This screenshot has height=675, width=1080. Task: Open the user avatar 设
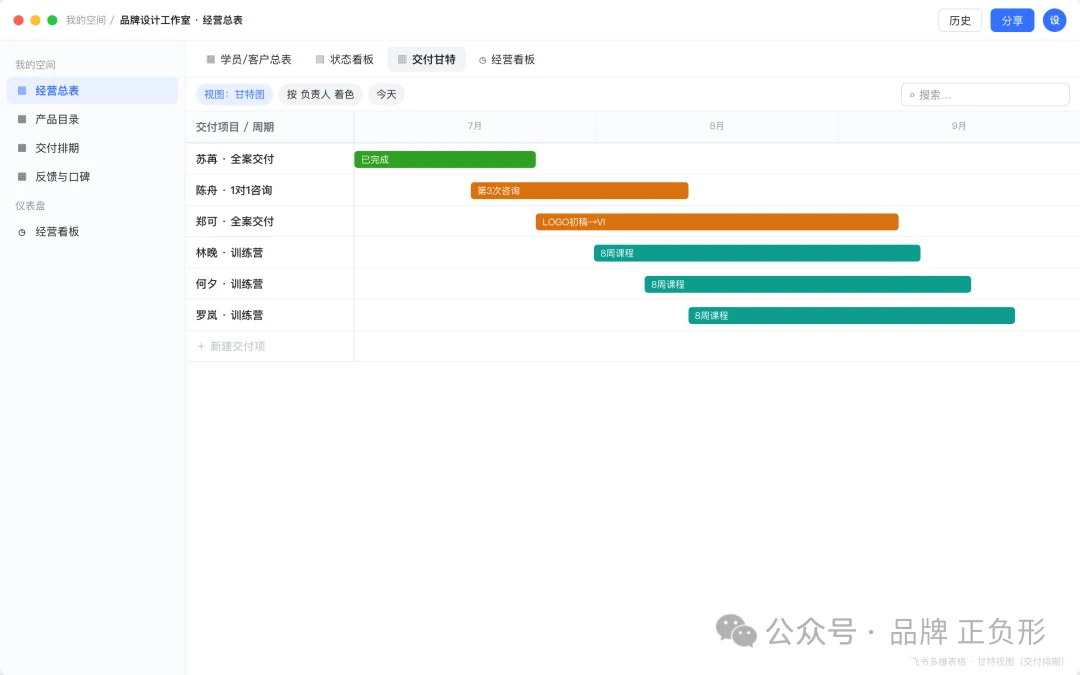click(1055, 20)
